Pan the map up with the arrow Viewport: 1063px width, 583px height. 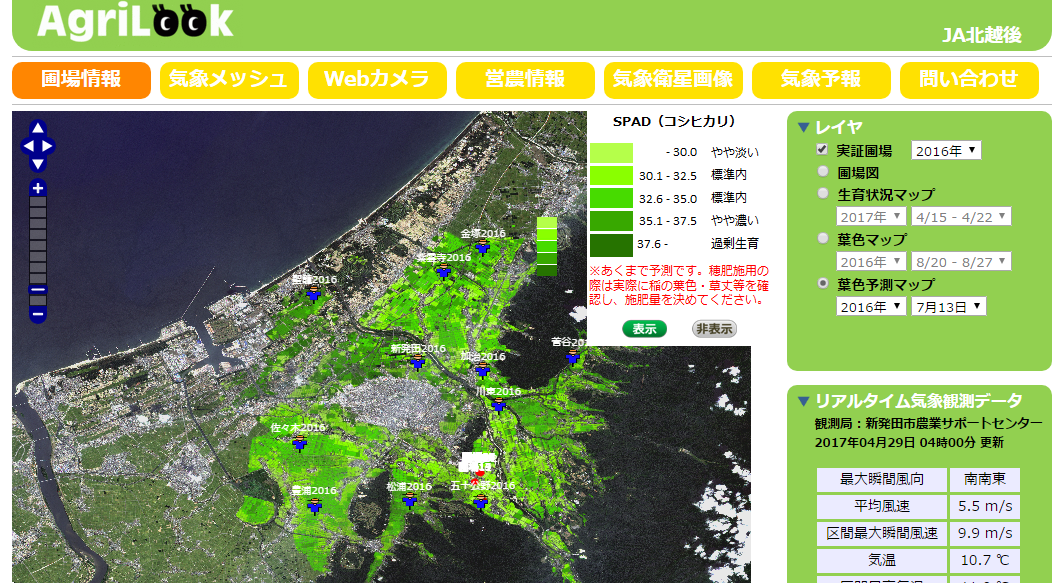[x=38, y=127]
